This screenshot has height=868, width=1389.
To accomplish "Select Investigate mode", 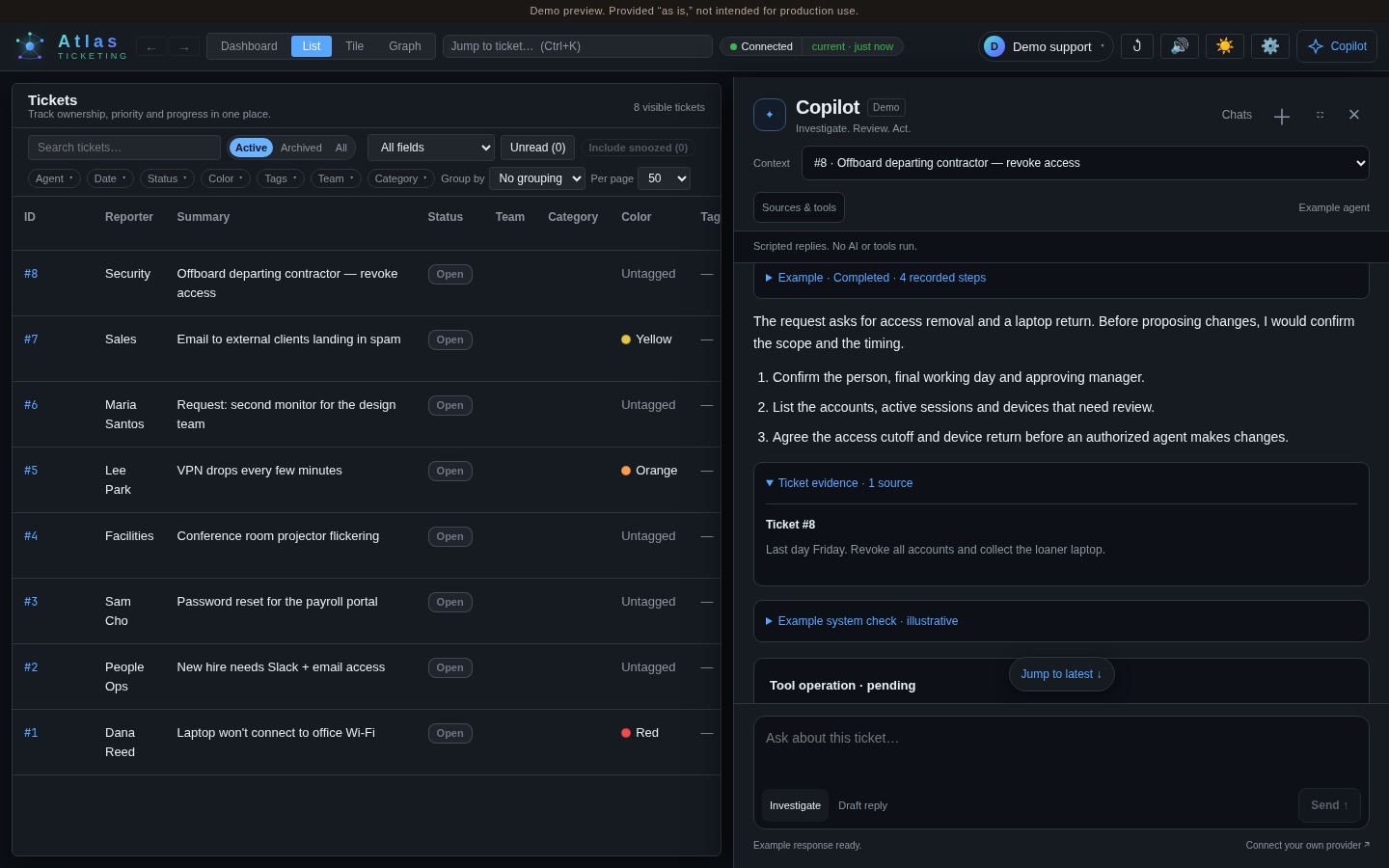I will 795,805.
